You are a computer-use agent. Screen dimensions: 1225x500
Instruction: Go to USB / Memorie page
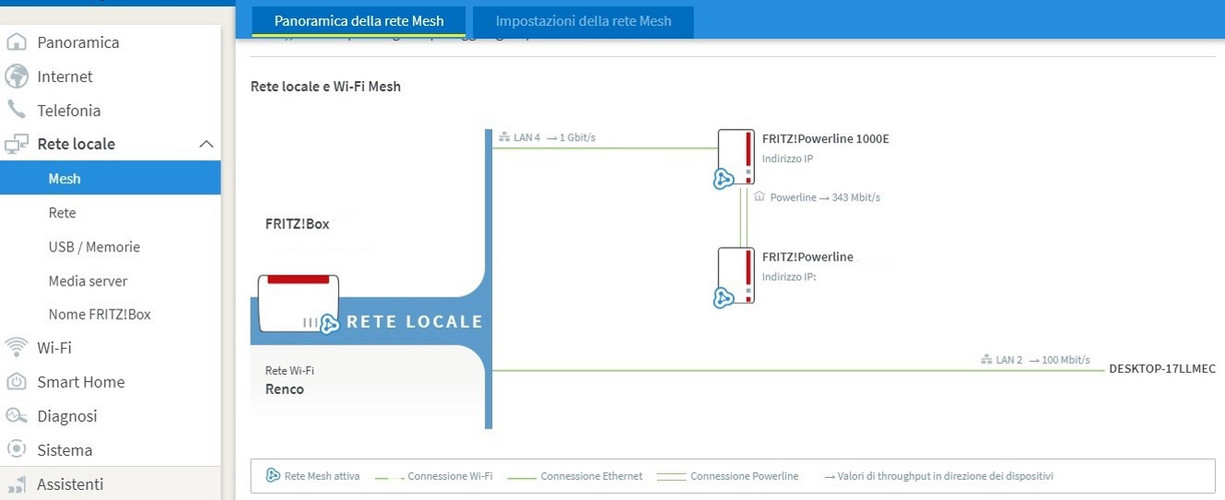[x=94, y=247]
